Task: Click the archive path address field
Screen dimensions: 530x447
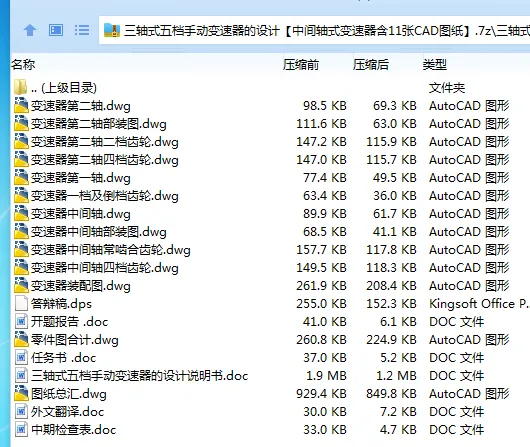Action: click(x=314, y=30)
